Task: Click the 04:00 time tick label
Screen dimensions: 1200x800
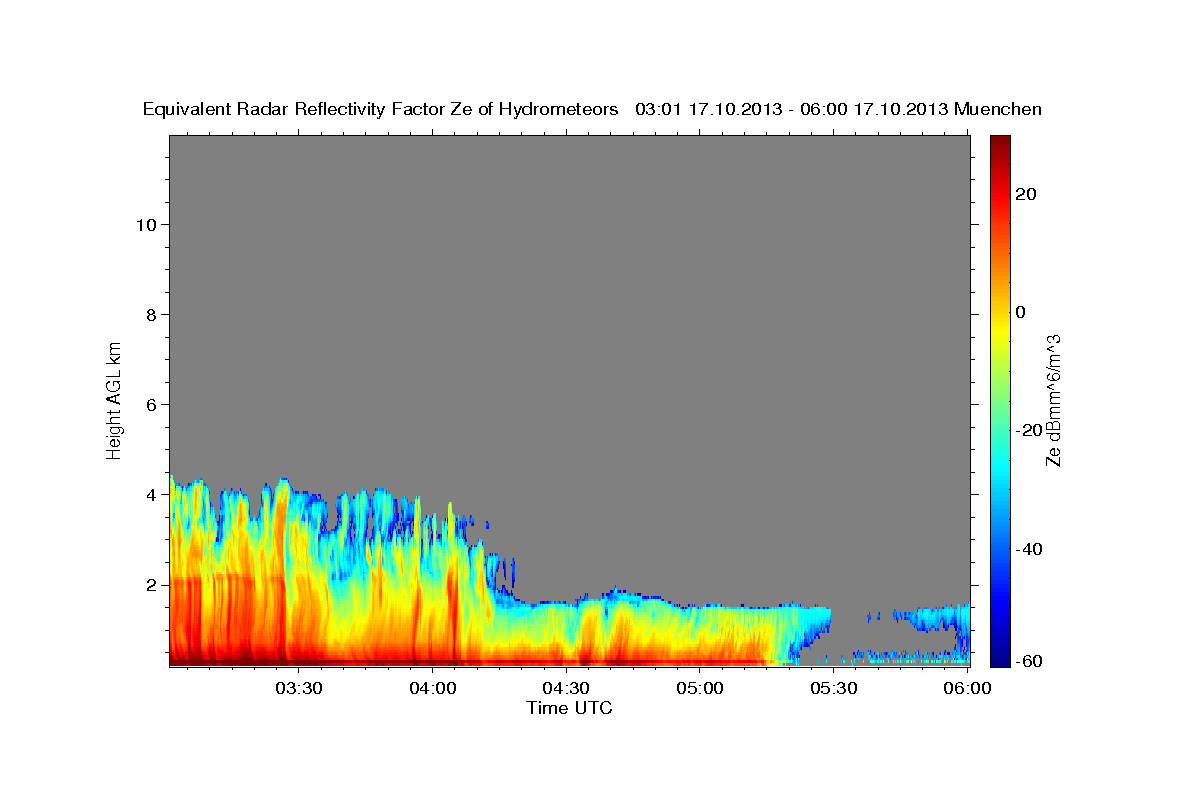Action: 432,688
